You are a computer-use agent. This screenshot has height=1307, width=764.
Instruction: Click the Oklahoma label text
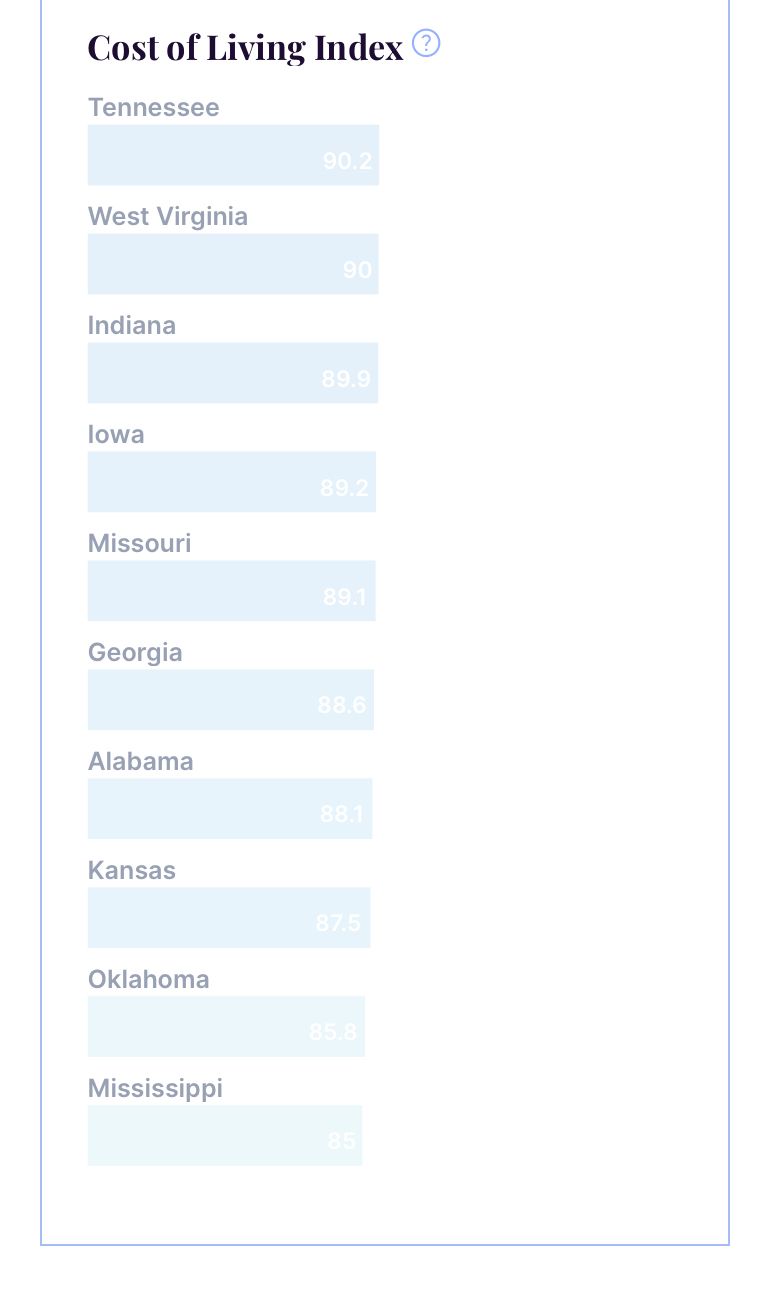(x=149, y=979)
